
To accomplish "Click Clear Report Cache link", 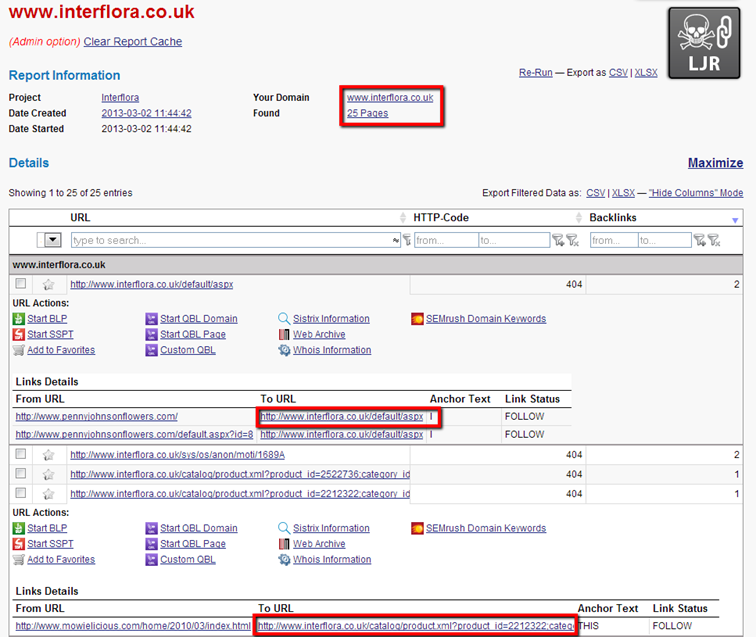I will [x=133, y=41].
